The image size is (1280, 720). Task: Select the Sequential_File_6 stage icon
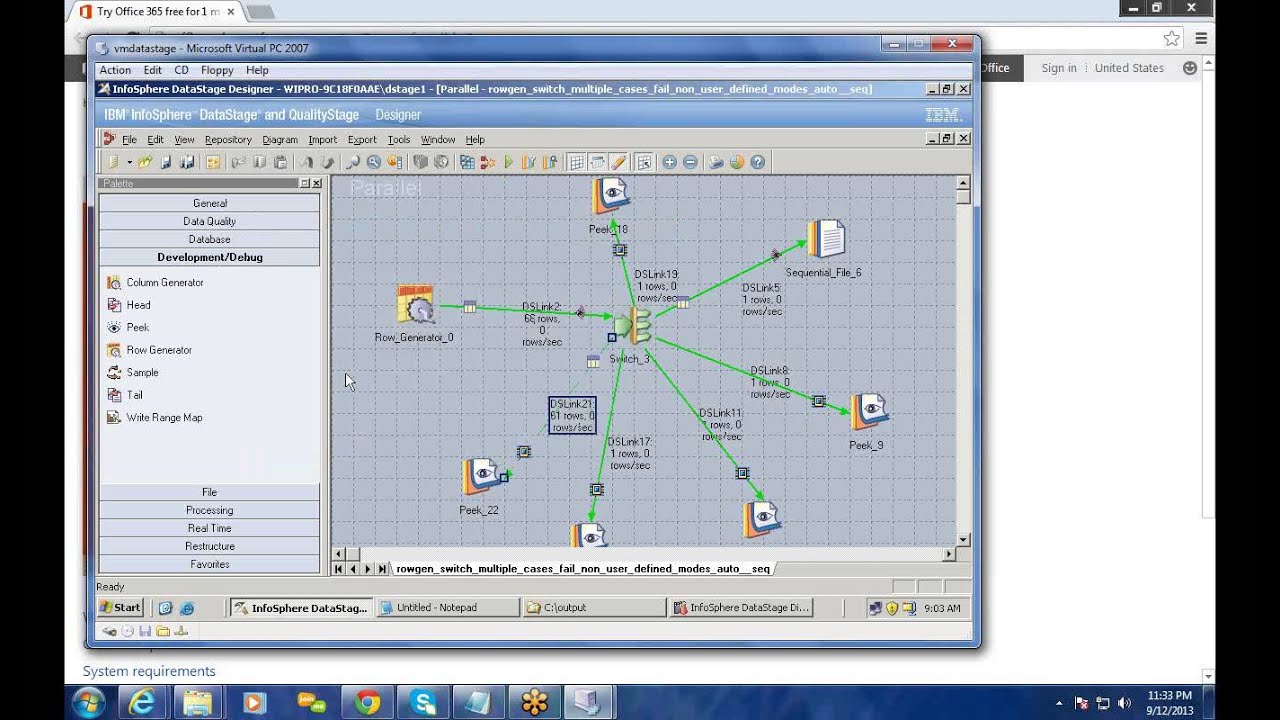(x=826, y=241)
